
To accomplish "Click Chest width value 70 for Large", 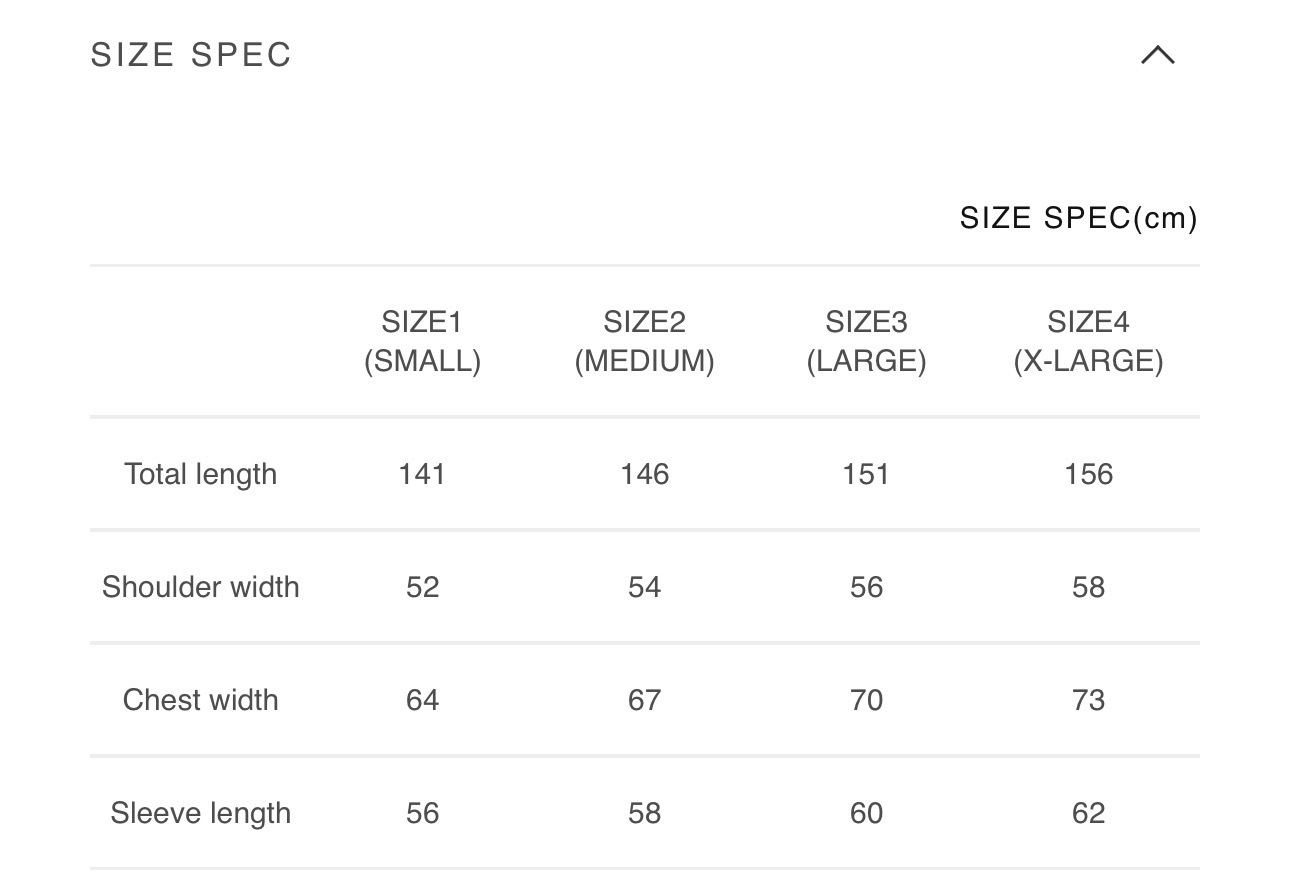I will 866,700.
